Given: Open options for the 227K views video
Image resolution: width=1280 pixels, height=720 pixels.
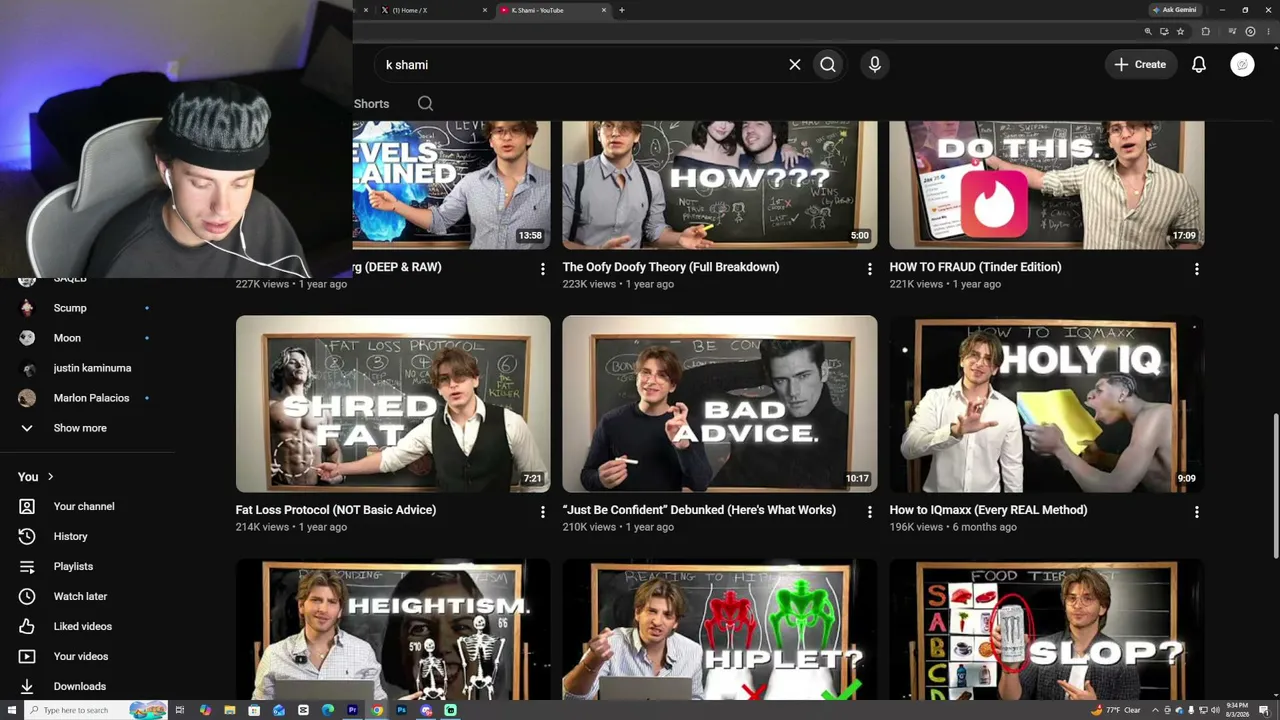Looking at the screenshot, I should click(543, 269).
